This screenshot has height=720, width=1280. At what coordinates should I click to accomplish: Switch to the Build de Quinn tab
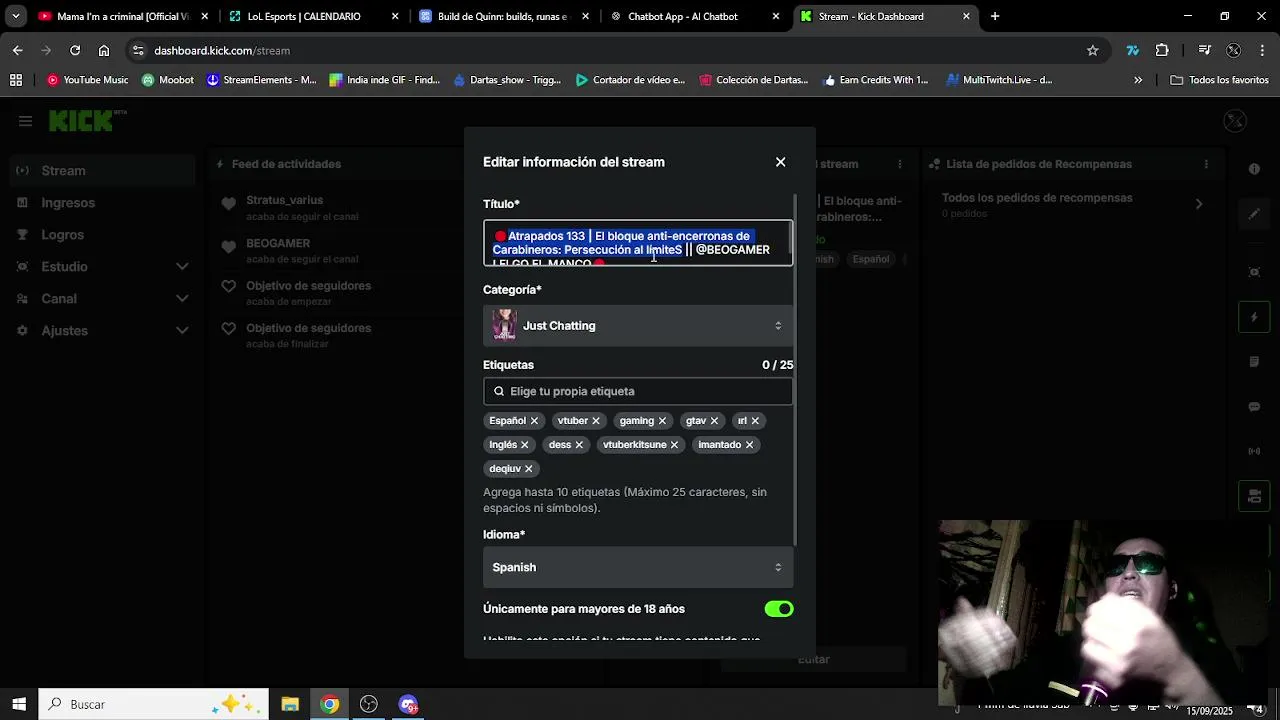(505, 16)
